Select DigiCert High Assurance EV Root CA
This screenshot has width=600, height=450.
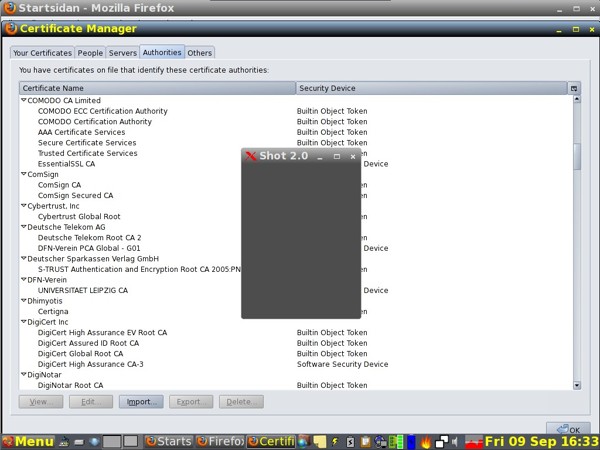pyautogui.click(x=296, y=332)
